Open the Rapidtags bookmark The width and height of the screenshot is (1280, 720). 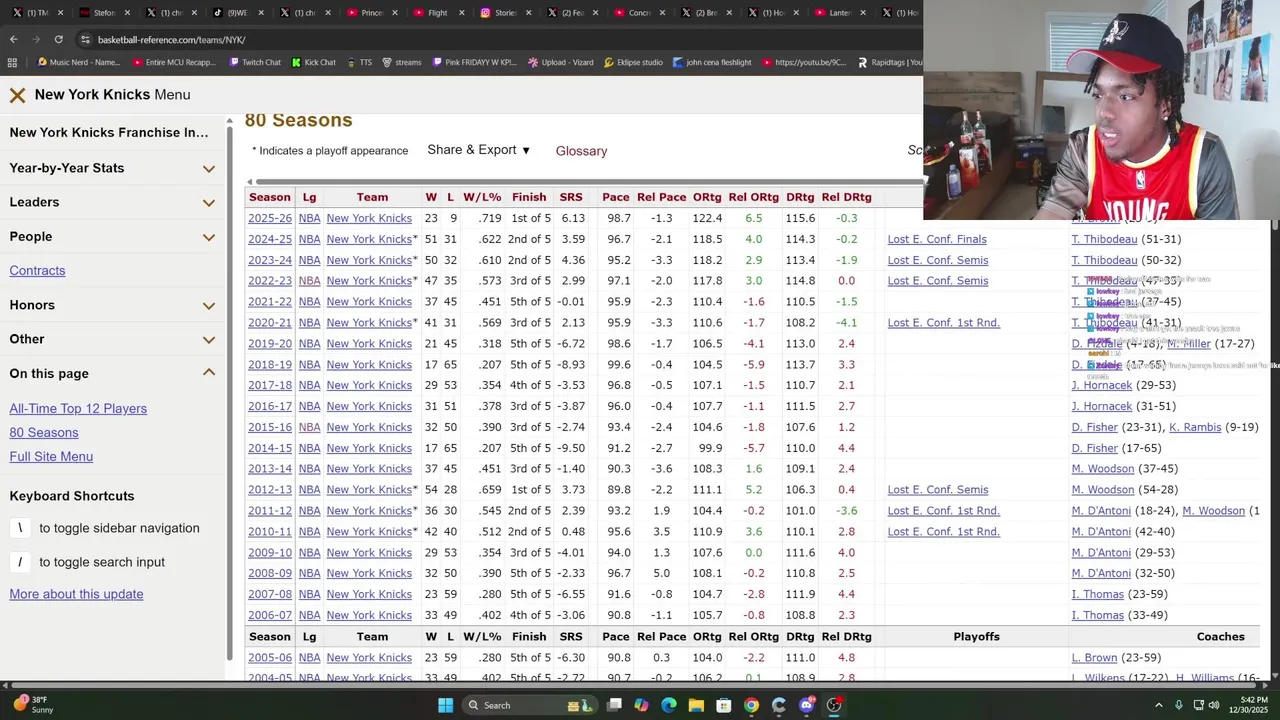[889, 62]
